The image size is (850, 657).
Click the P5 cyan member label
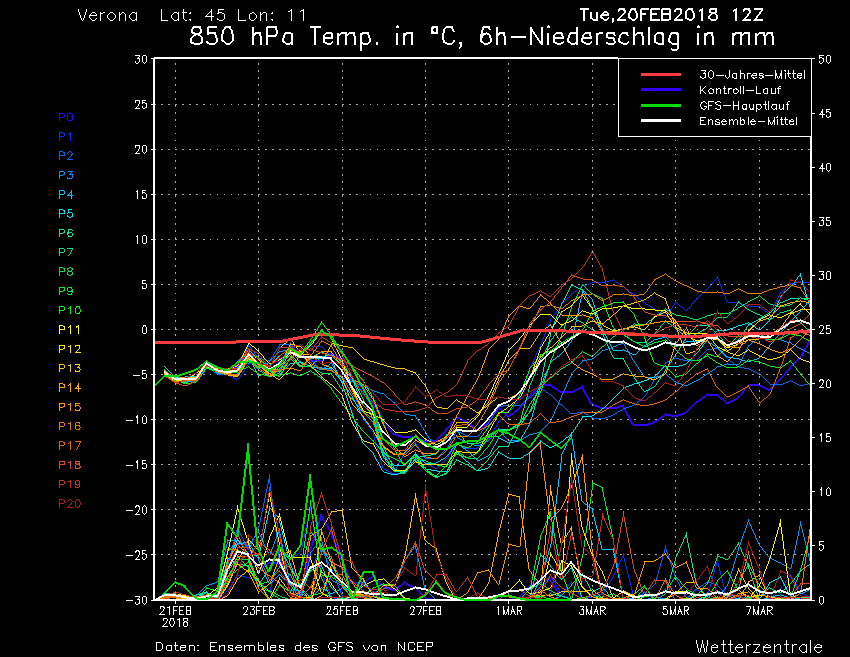click(66, 214)
